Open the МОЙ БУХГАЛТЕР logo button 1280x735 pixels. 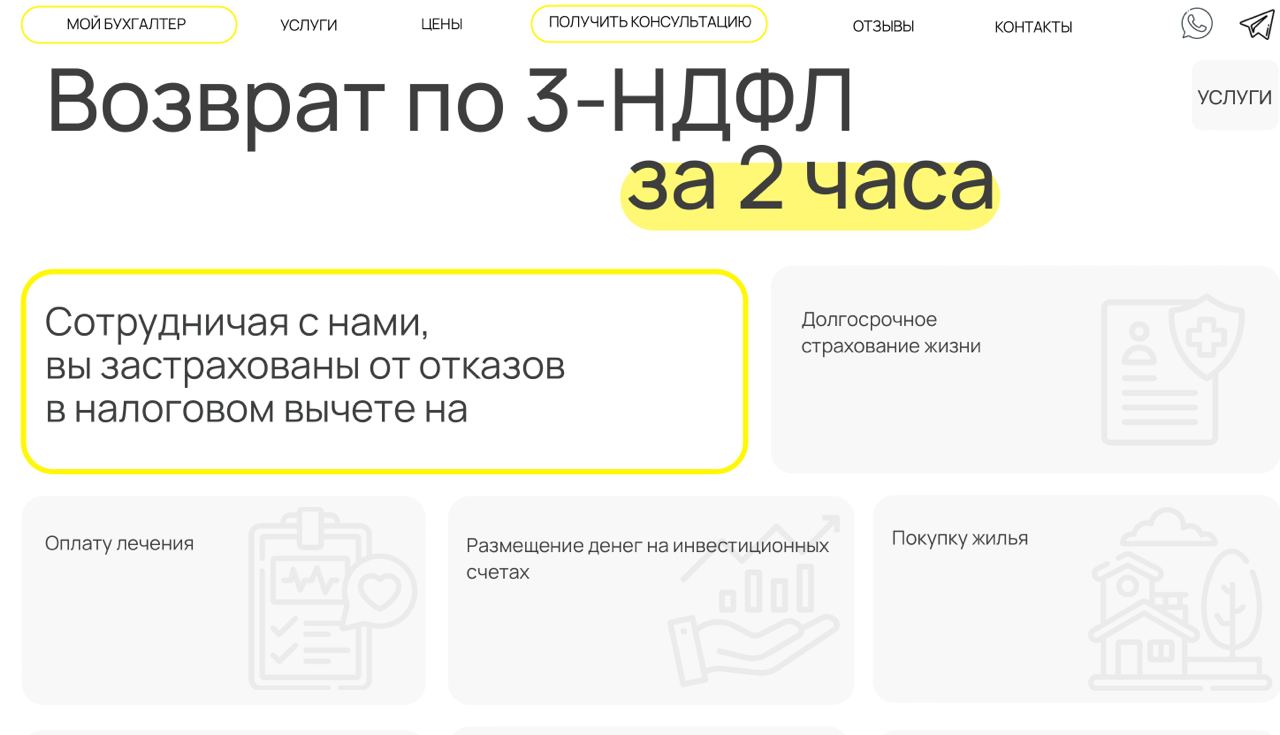[x=129, y=25]
